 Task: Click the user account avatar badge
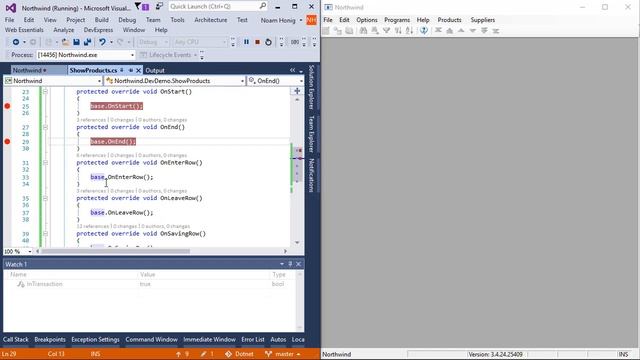(x=311, y=20)
